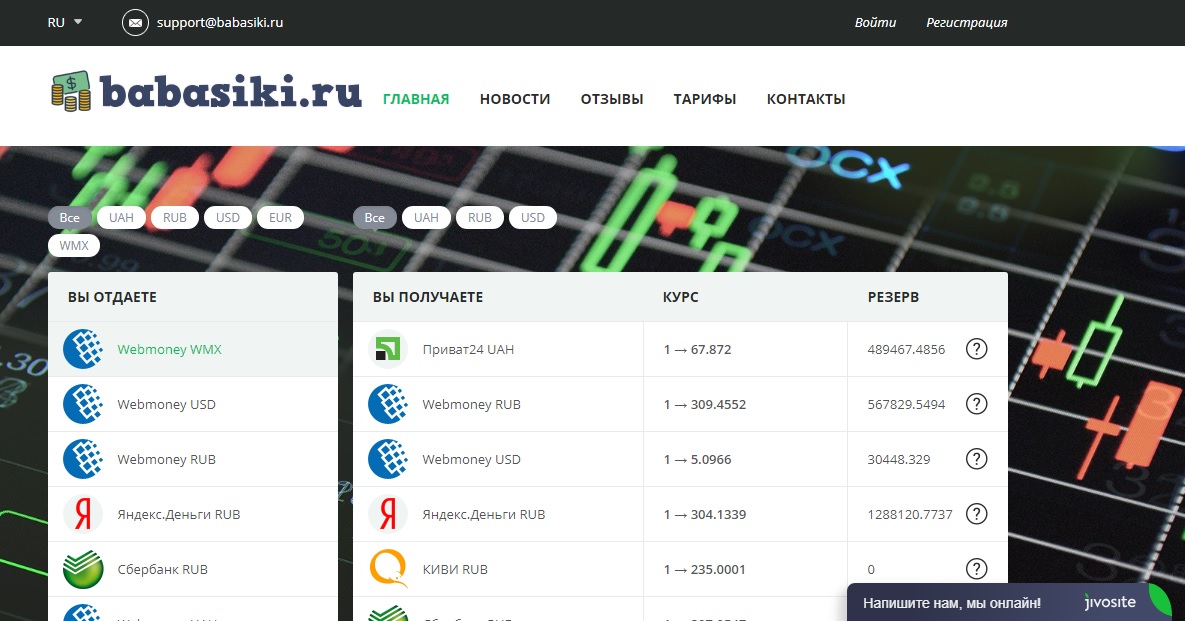Image resolution: width=1185 pixels, height=621 pixels.
Task: Click reserve value 1288120.7737
Action: [910, 514]
